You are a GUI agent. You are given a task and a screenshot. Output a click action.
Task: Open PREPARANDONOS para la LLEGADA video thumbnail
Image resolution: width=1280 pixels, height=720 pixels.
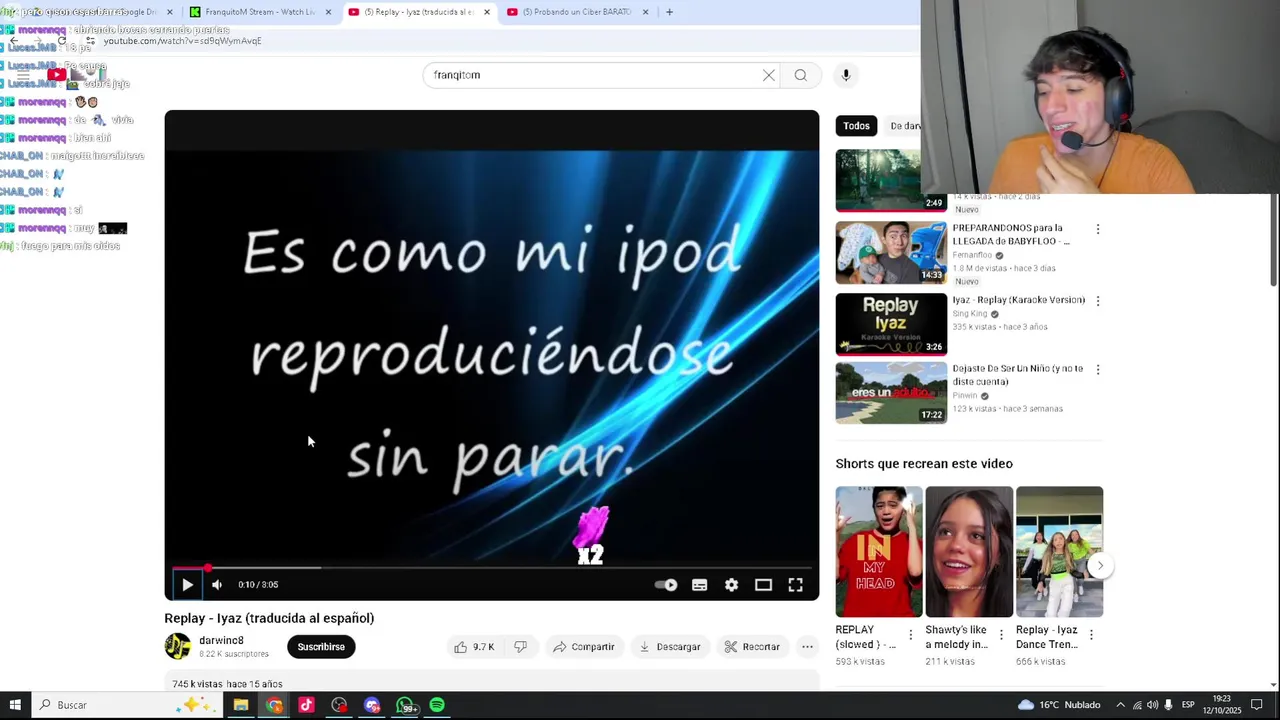coord(891,253)
